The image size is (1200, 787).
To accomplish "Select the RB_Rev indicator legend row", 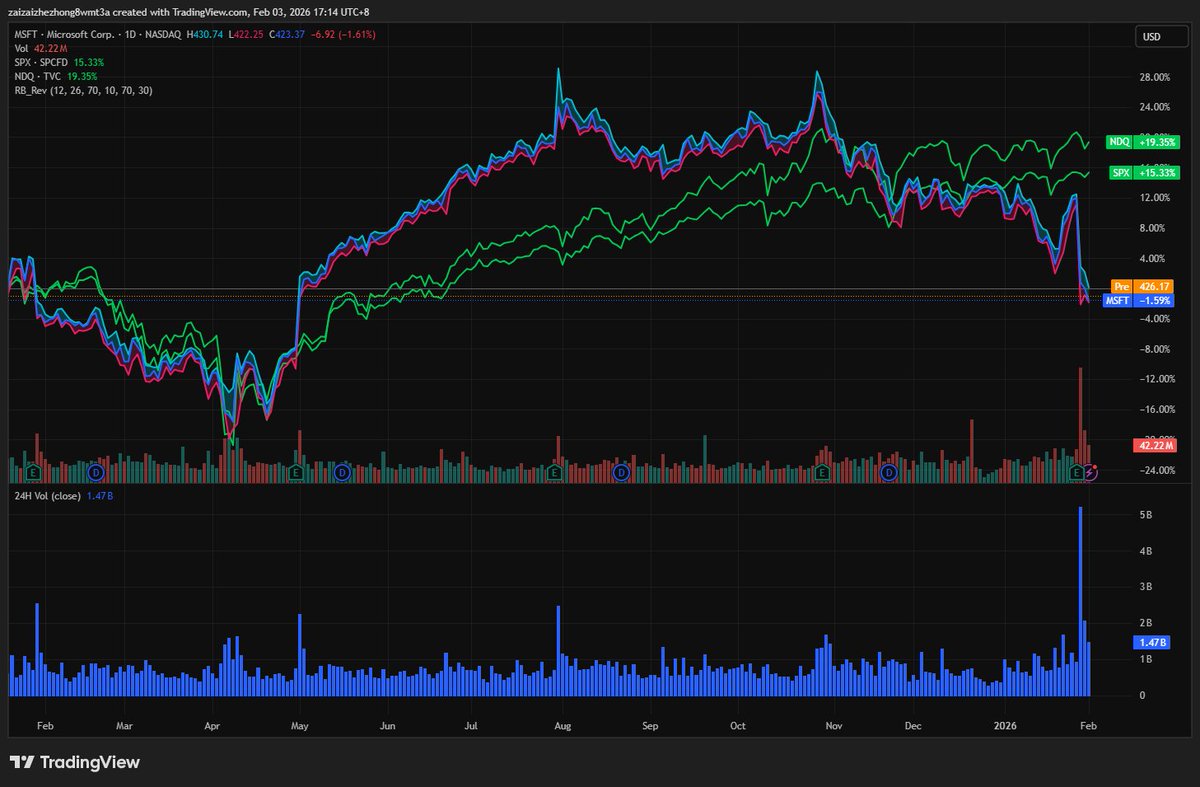I will 83,90.
